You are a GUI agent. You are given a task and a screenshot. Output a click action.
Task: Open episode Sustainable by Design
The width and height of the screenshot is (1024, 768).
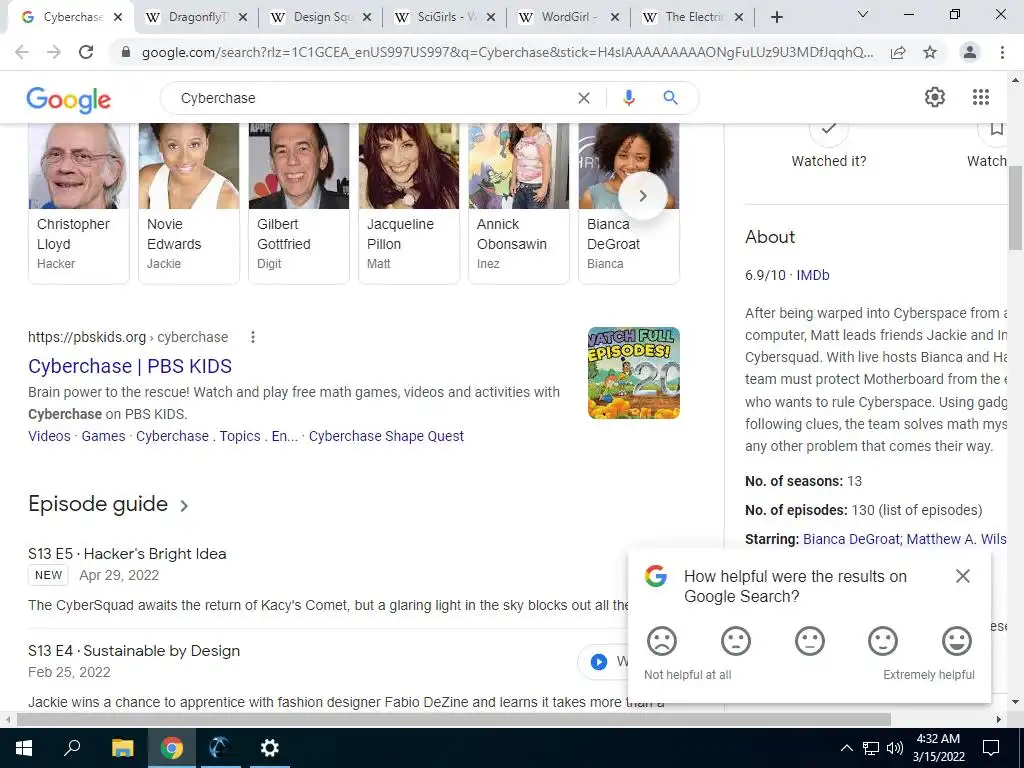pos(134,651)
